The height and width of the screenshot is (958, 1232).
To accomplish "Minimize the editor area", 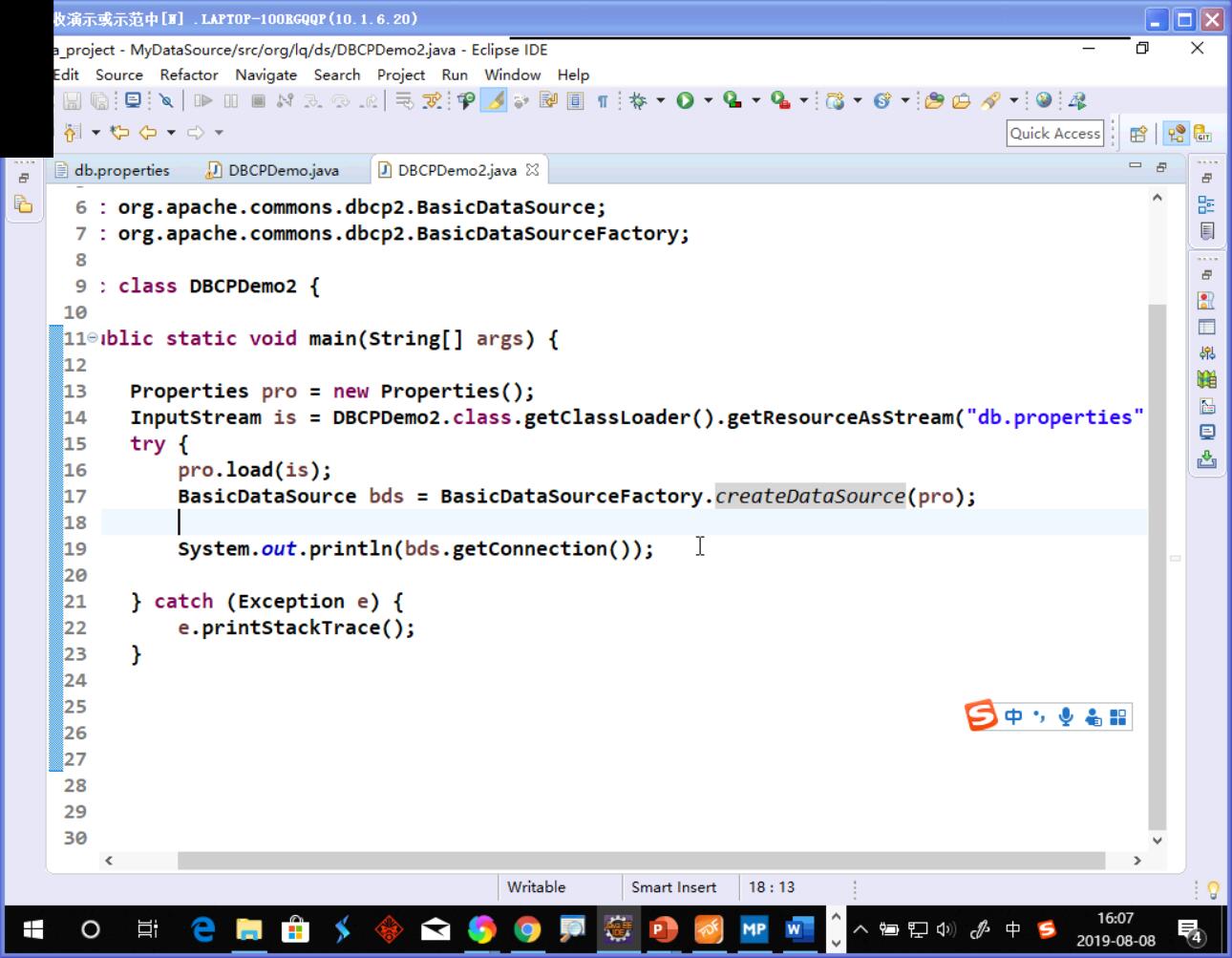I will (x=1136, y=166).
